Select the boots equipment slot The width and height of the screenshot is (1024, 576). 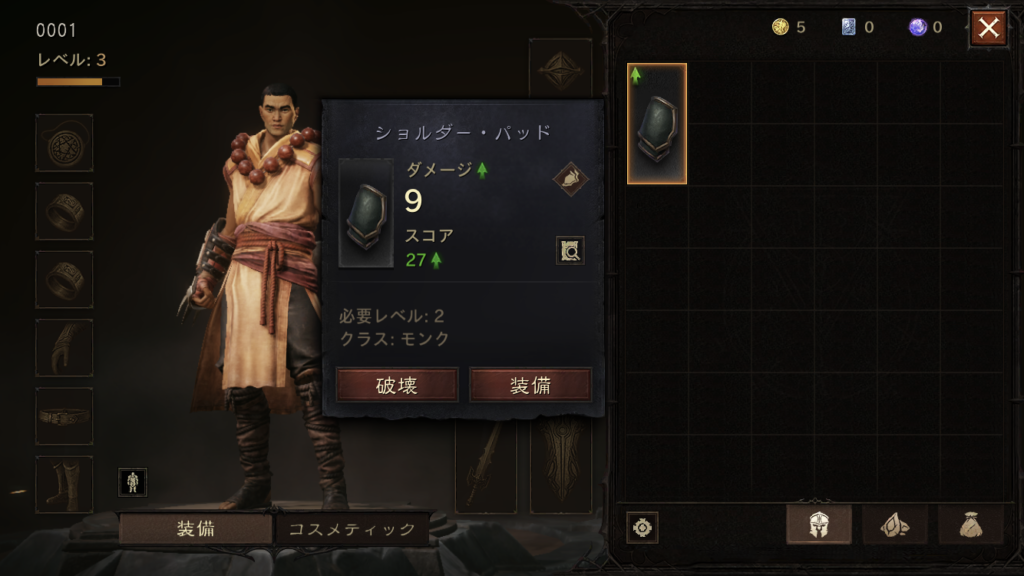click(x=64, y=484)
